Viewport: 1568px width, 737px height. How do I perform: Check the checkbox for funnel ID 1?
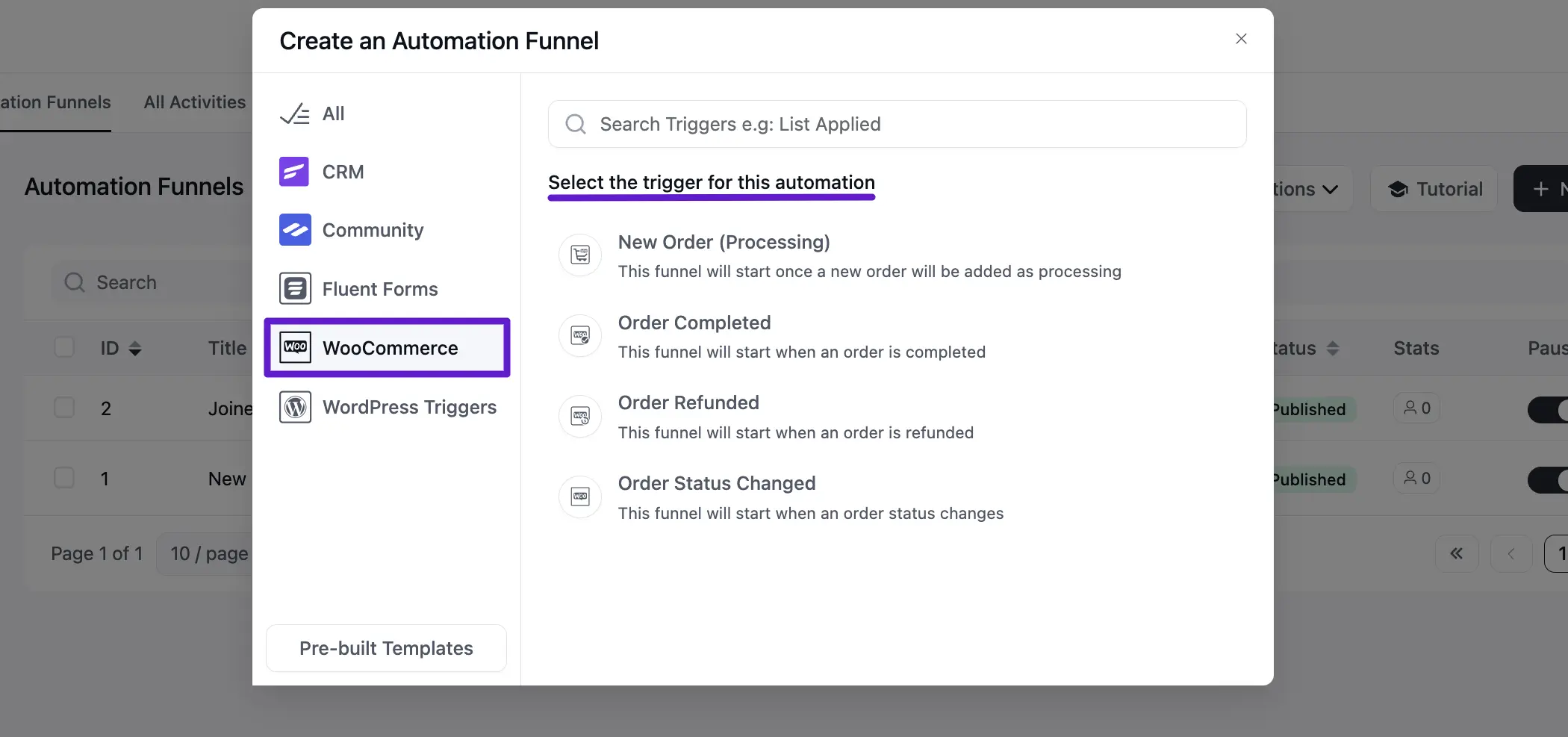(x=64, y=478)
